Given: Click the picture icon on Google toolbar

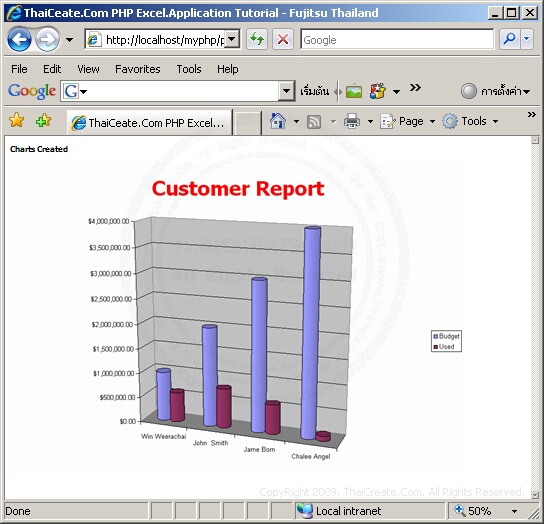Looking at the screenshot, I should click(x=354, y=91).
